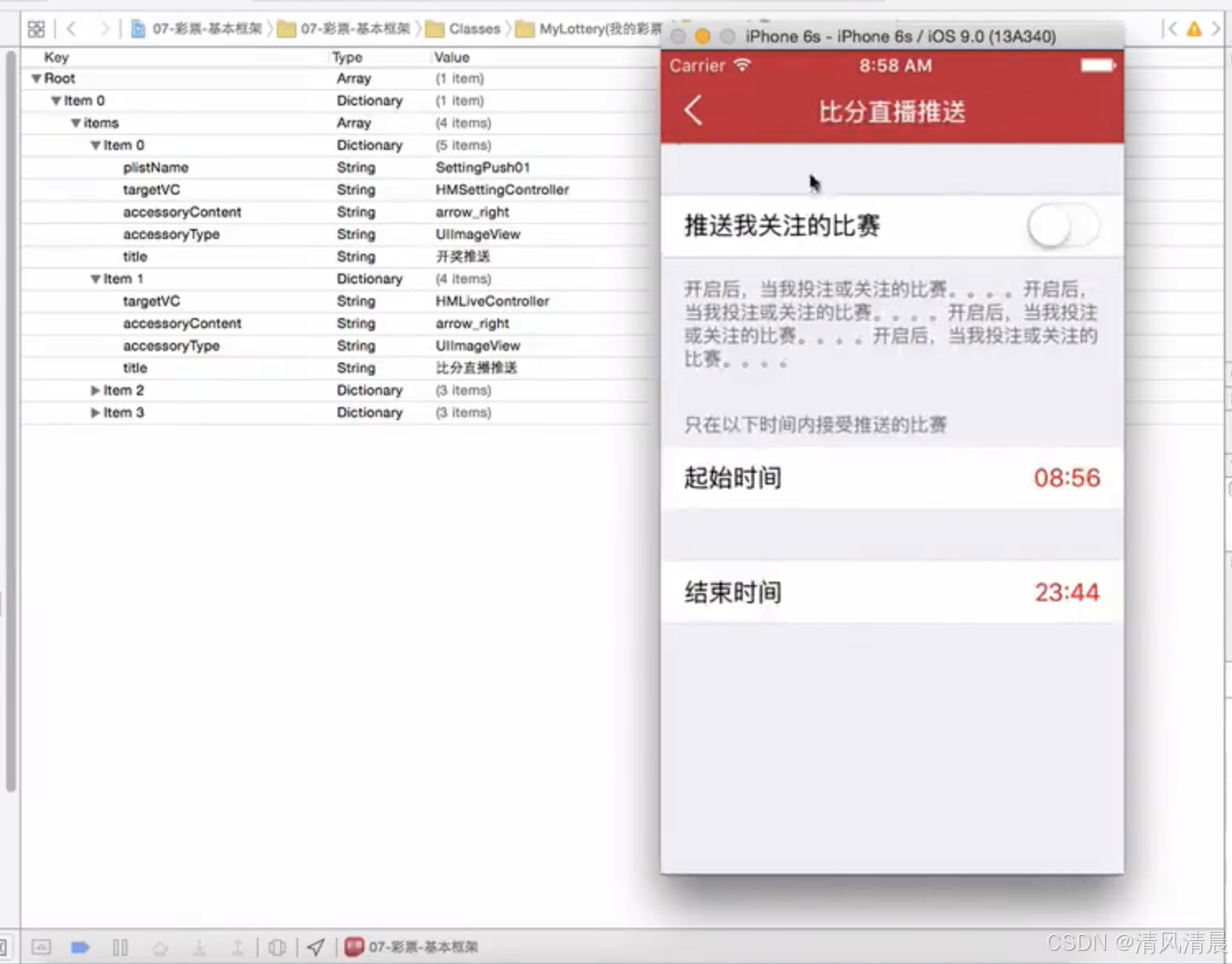
Task: Select the 比分直播推送 title value in plist
Action: pyautogui.click(x=476, y=367)
